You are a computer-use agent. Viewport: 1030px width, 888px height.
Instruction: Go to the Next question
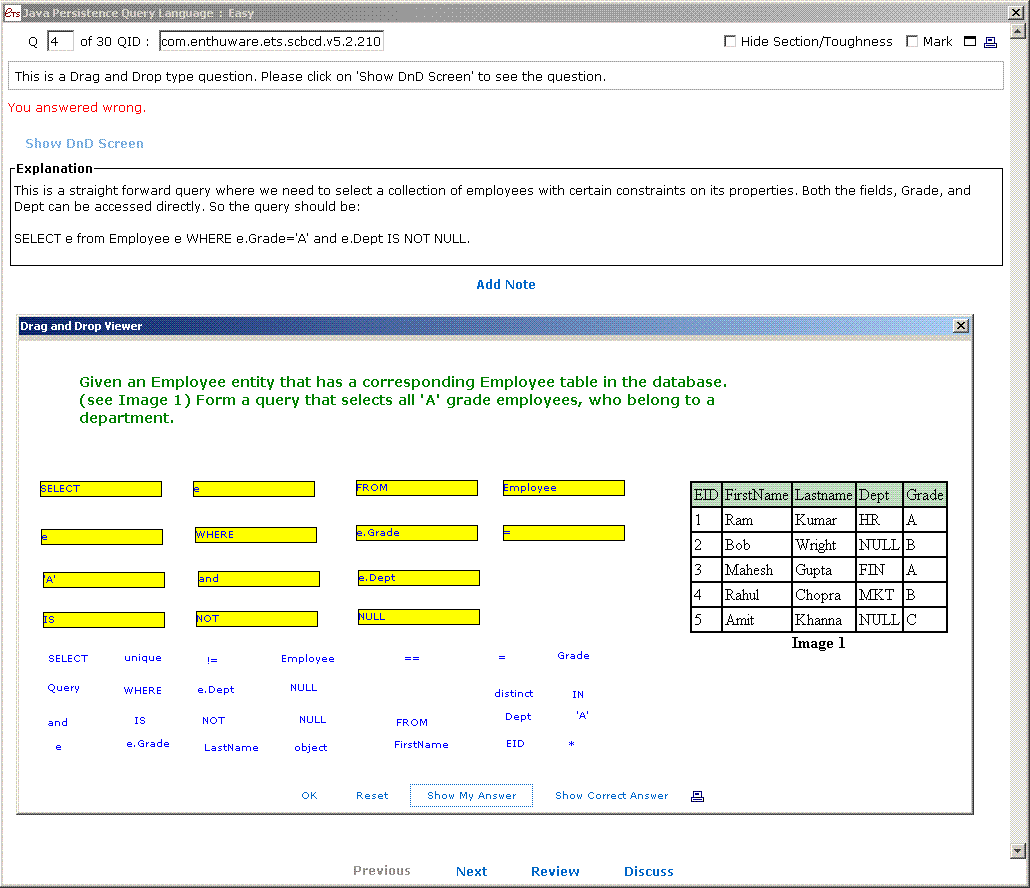(472, 871)
